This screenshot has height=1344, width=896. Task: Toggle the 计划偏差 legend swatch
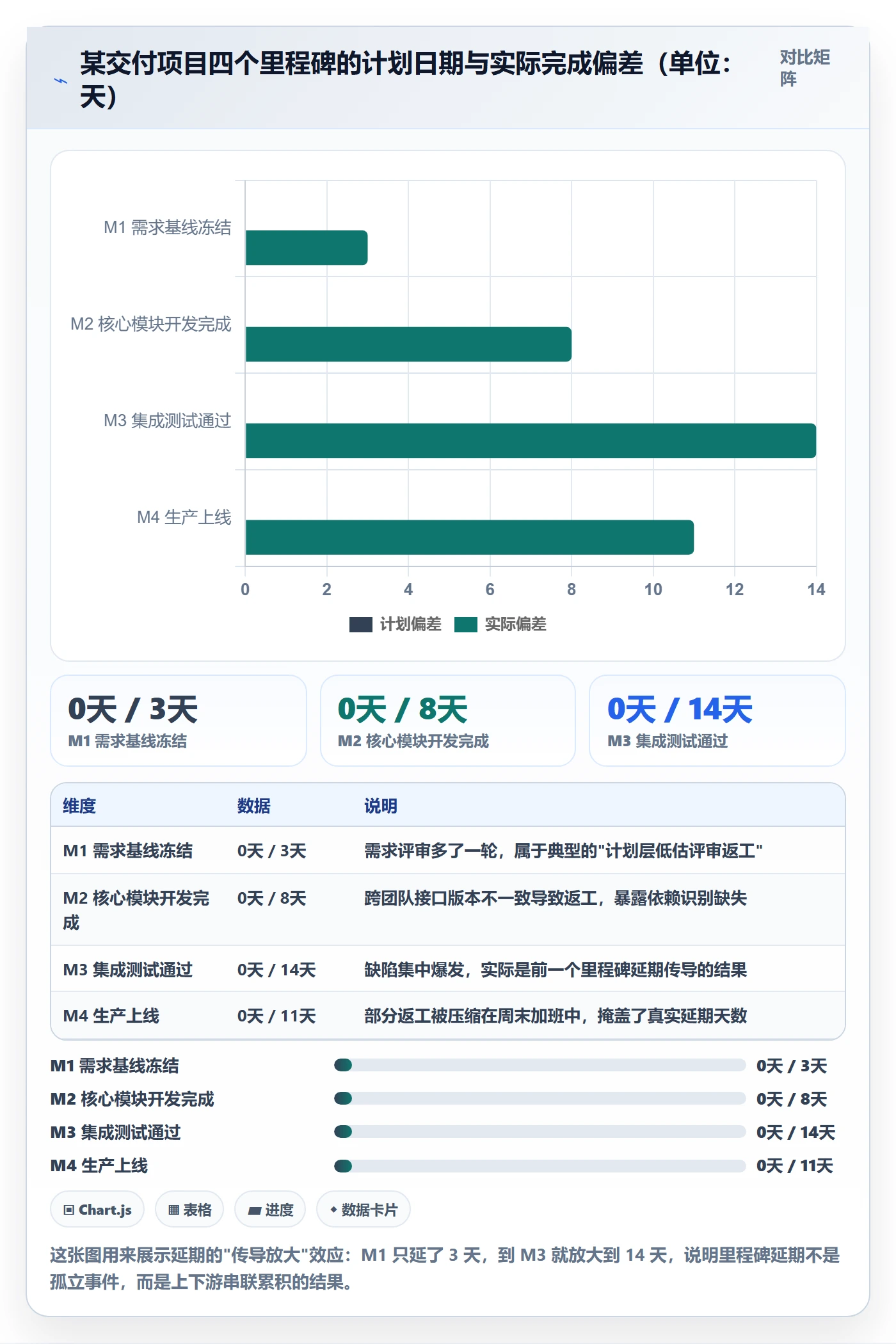(x=361, y=625)
